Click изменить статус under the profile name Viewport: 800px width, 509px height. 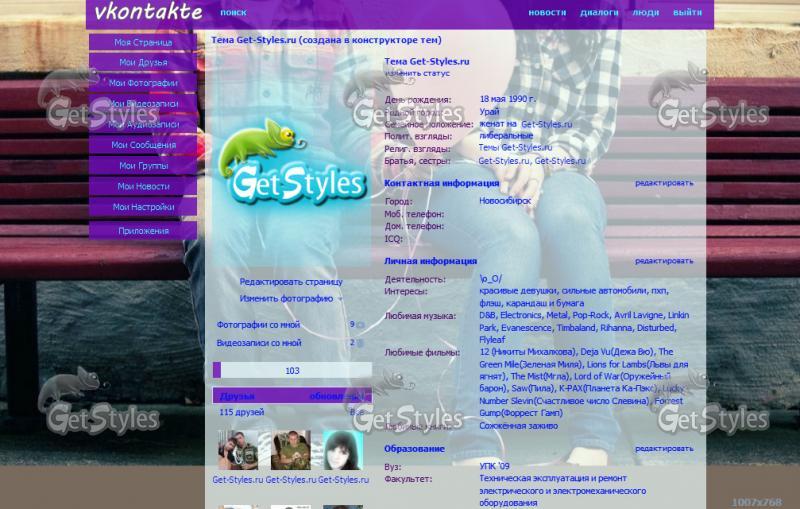tap(417, 73)
